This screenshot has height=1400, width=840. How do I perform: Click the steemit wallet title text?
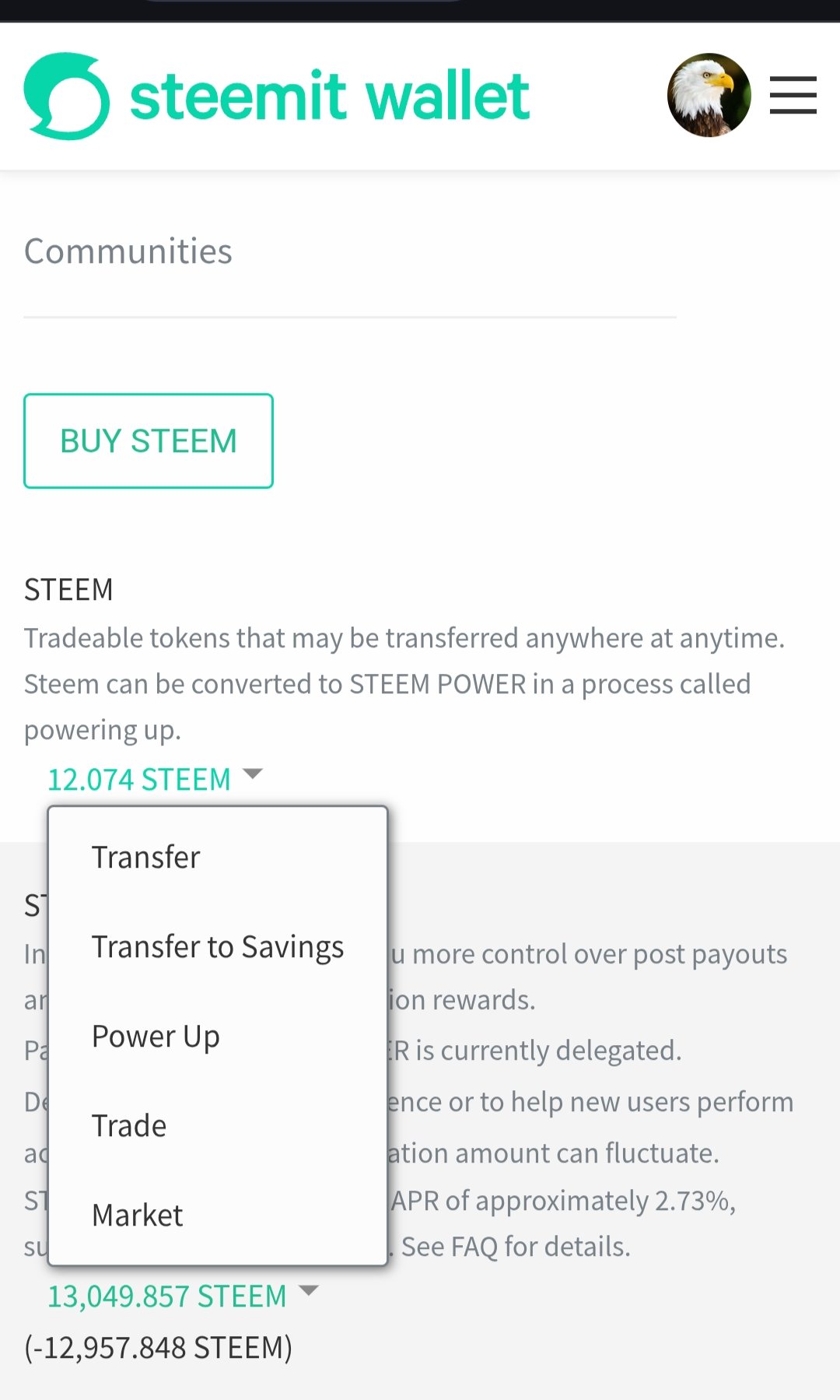tap(330, 96)
